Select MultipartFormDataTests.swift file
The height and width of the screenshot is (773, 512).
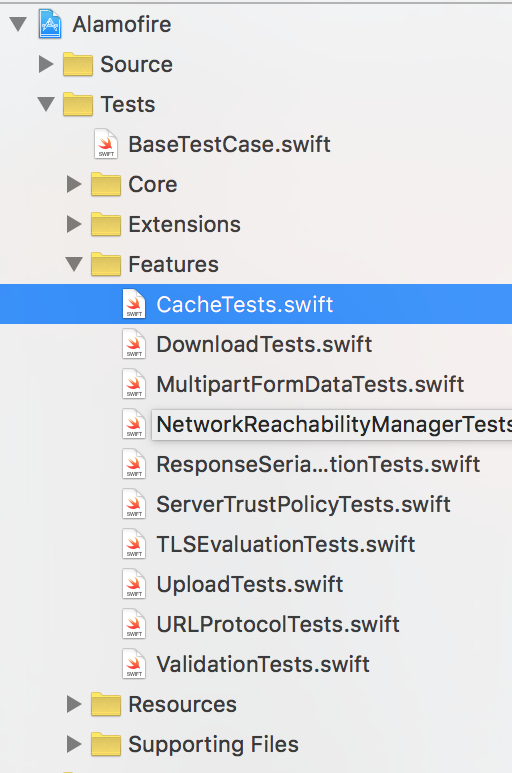coord(310,385)
